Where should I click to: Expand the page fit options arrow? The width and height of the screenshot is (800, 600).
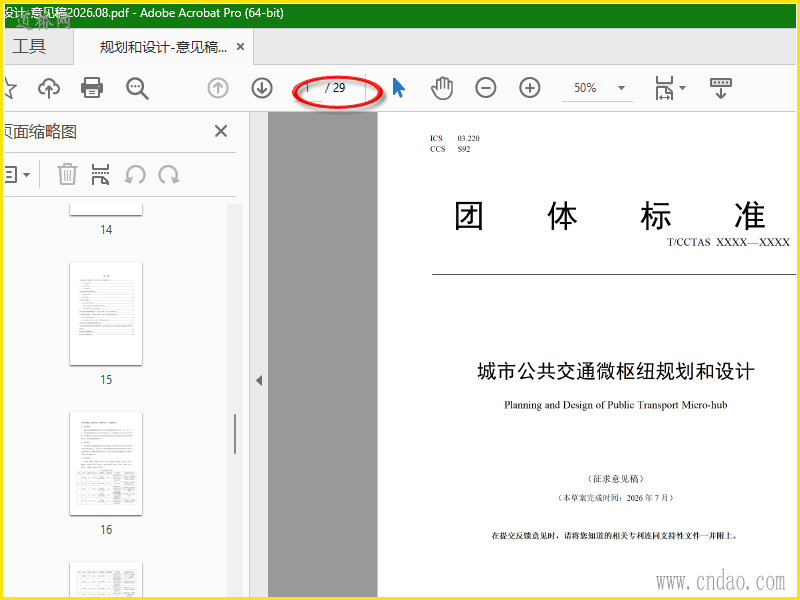tap(683, 88)
